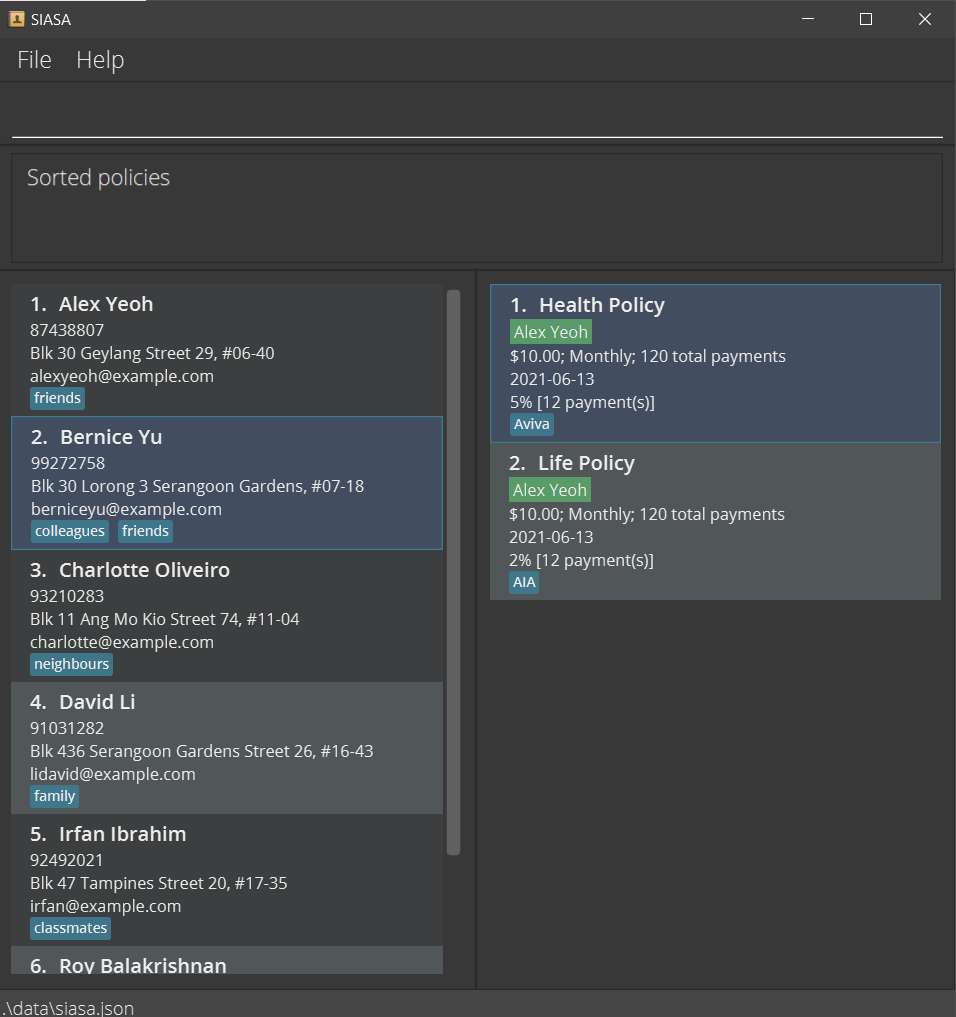
Task: Click the Alex Yeoh owner label in Health Policy
Action: [551, 332]
